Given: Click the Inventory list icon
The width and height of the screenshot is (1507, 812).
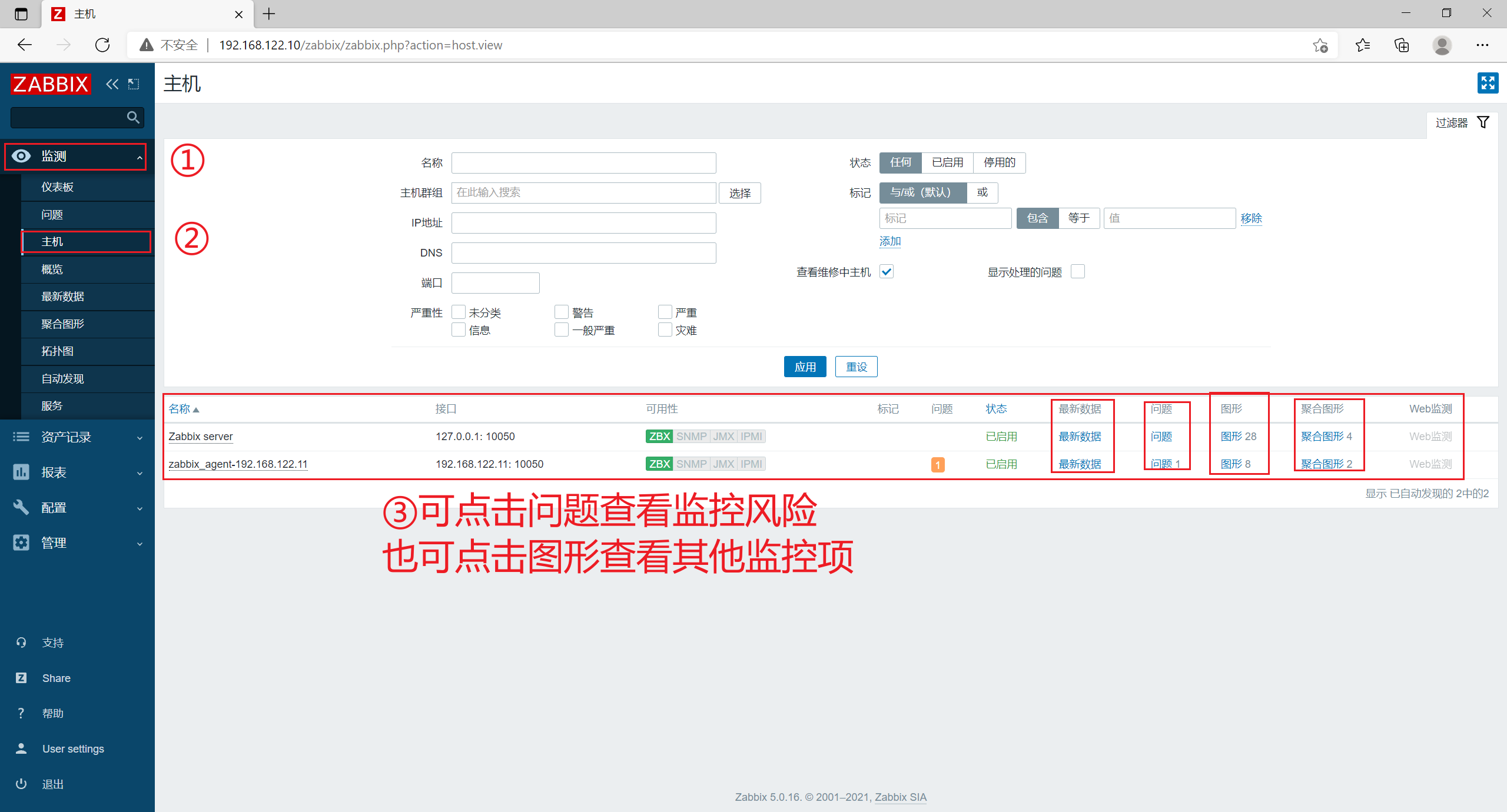Looking at the screenshot, I should tap(21, 437).
